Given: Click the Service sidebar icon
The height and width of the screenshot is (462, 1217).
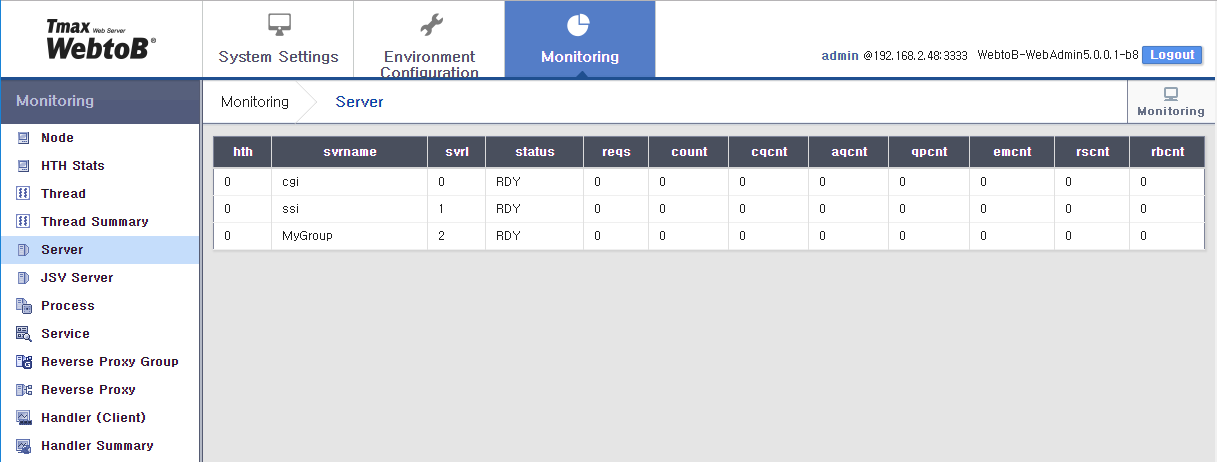Looking at the screenshot, I should [x=24, y=334].
